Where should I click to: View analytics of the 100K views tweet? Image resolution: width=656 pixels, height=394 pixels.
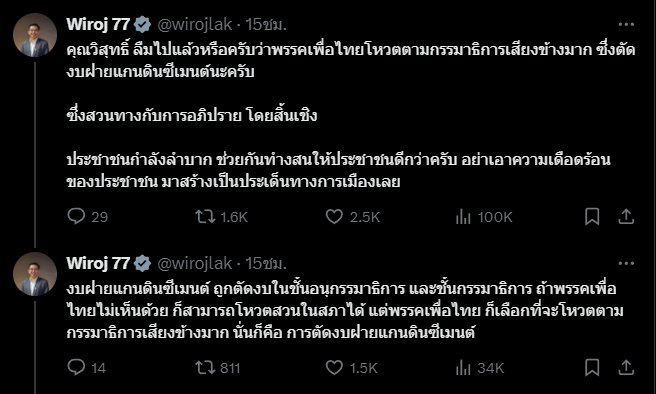[484, 217]
